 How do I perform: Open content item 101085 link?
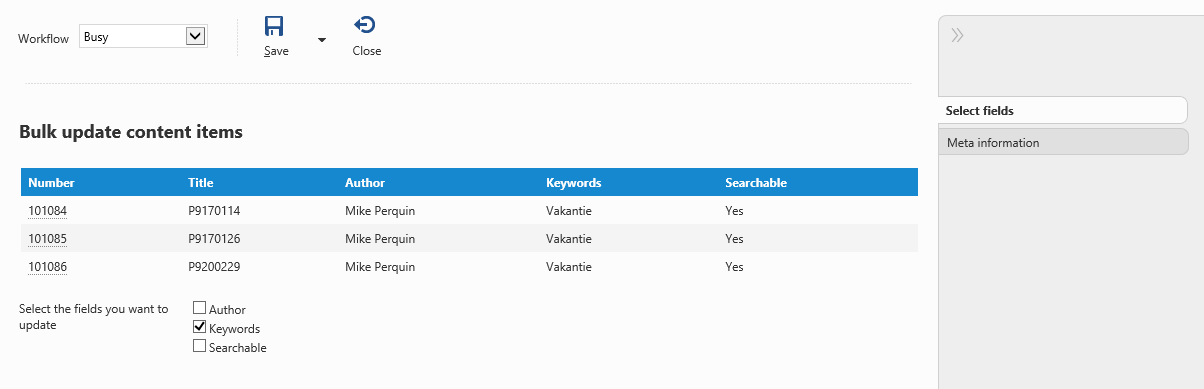(47, 239)
